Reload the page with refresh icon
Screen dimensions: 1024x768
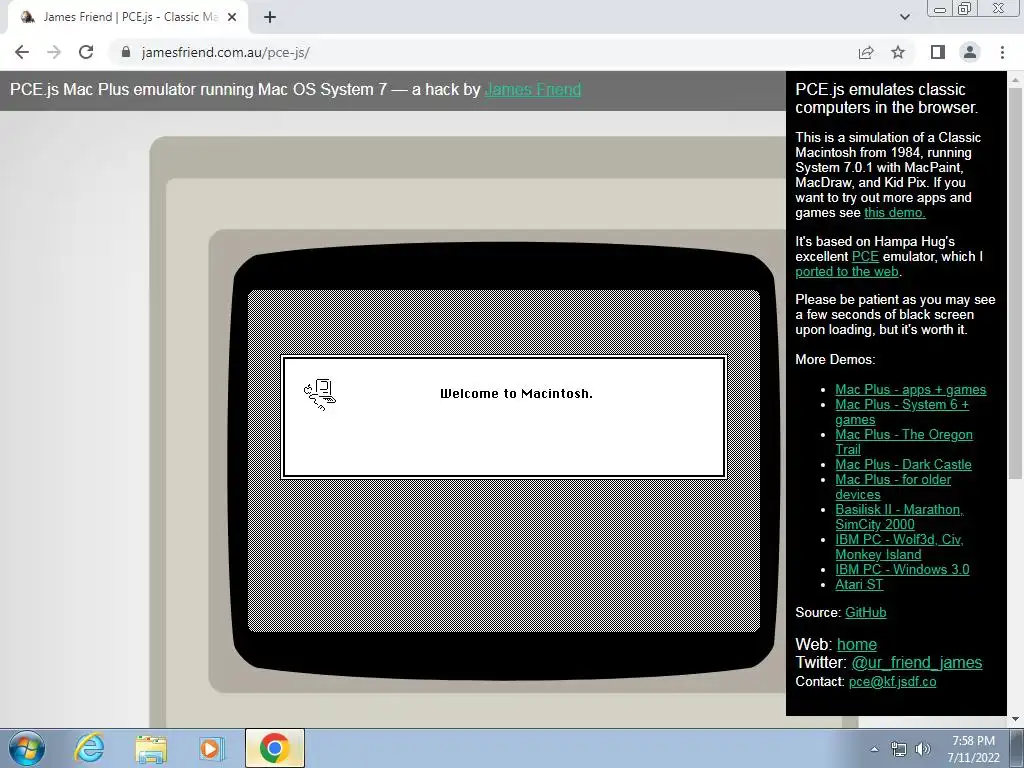[x=86, y=52]
